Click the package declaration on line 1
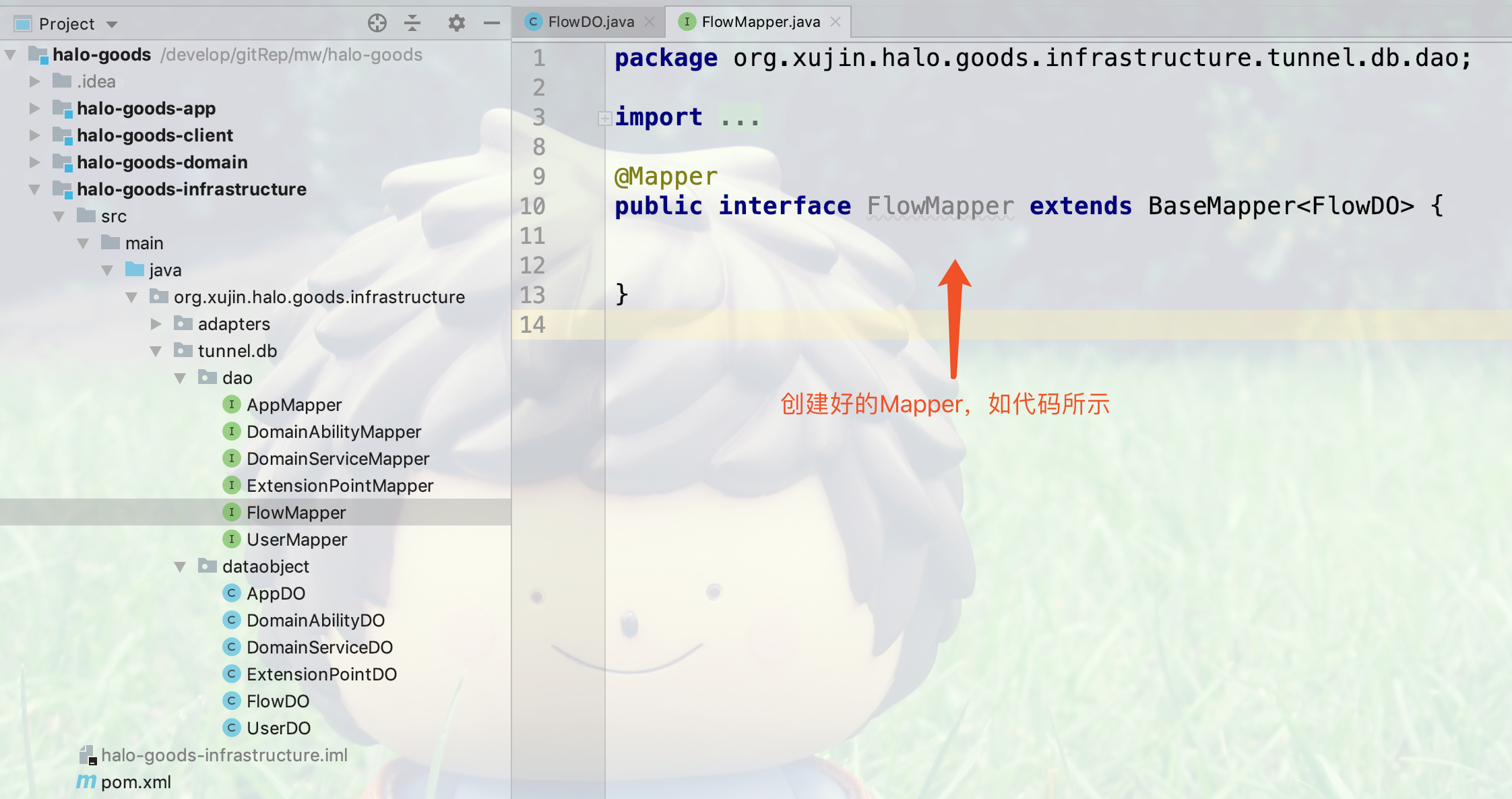Screen dimensions: 1512x799 pos(1042,58)
